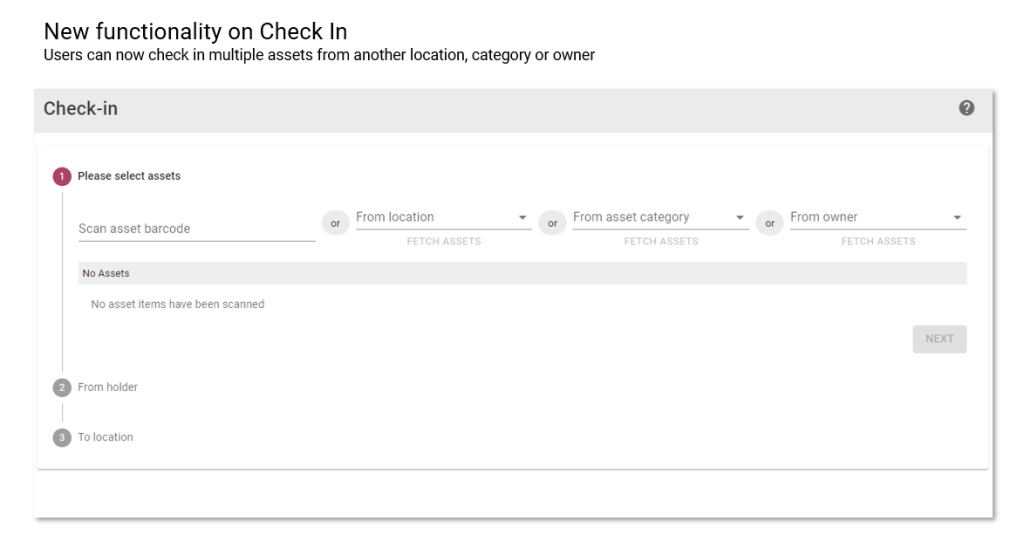Expand the From location dropdown arrow
The height and width of the screenshot is (549, 1024).
coord(522,217)
